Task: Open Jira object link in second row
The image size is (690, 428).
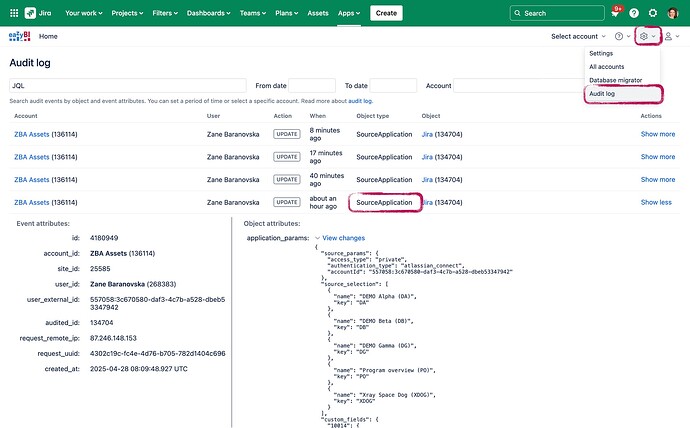Action: (427, 157)
